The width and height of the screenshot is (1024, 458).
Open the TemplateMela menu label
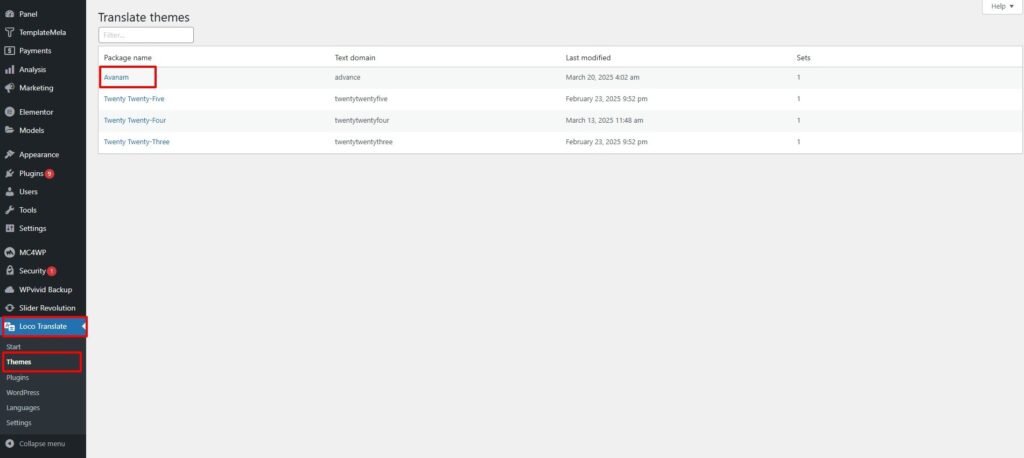pos(42,32)
